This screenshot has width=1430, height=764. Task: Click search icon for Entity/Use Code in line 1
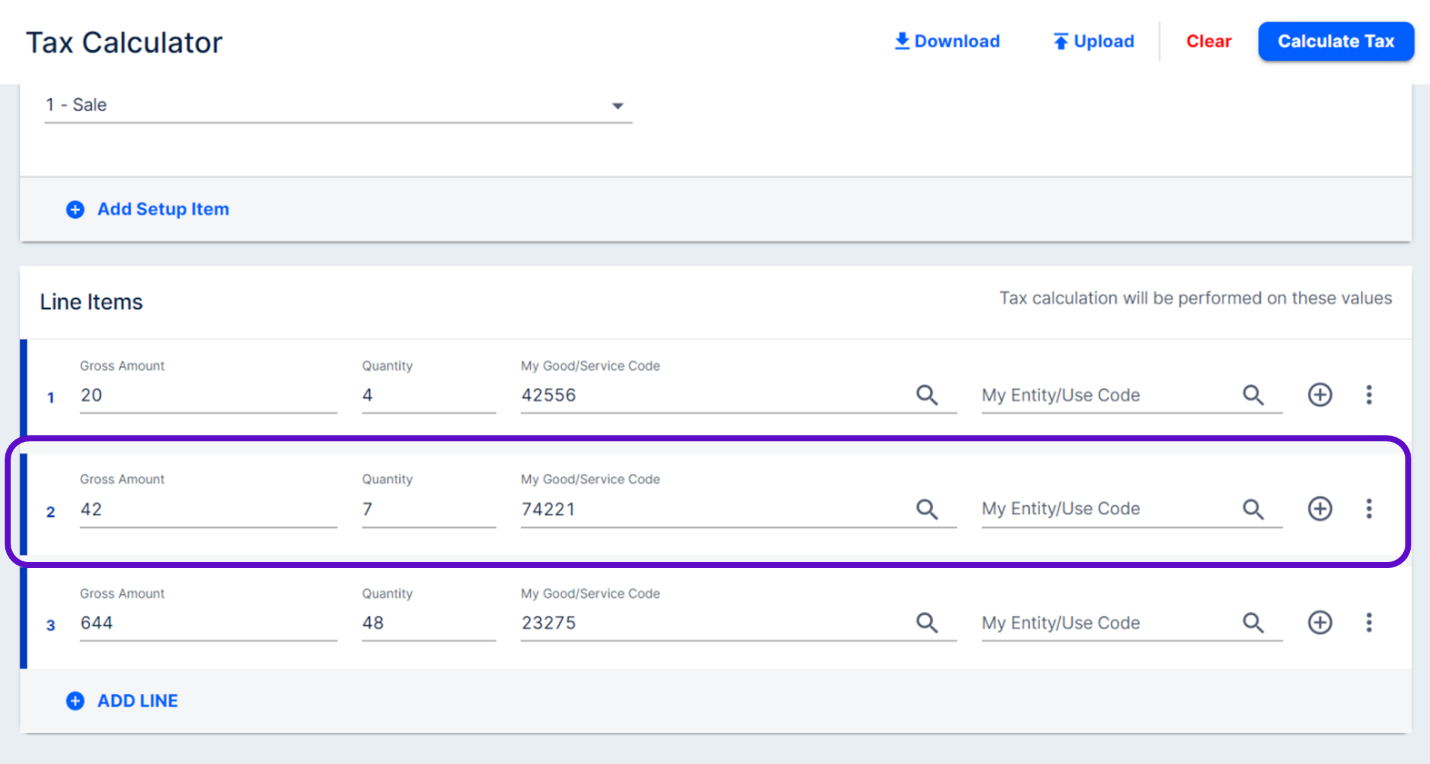coord(1253,395)
